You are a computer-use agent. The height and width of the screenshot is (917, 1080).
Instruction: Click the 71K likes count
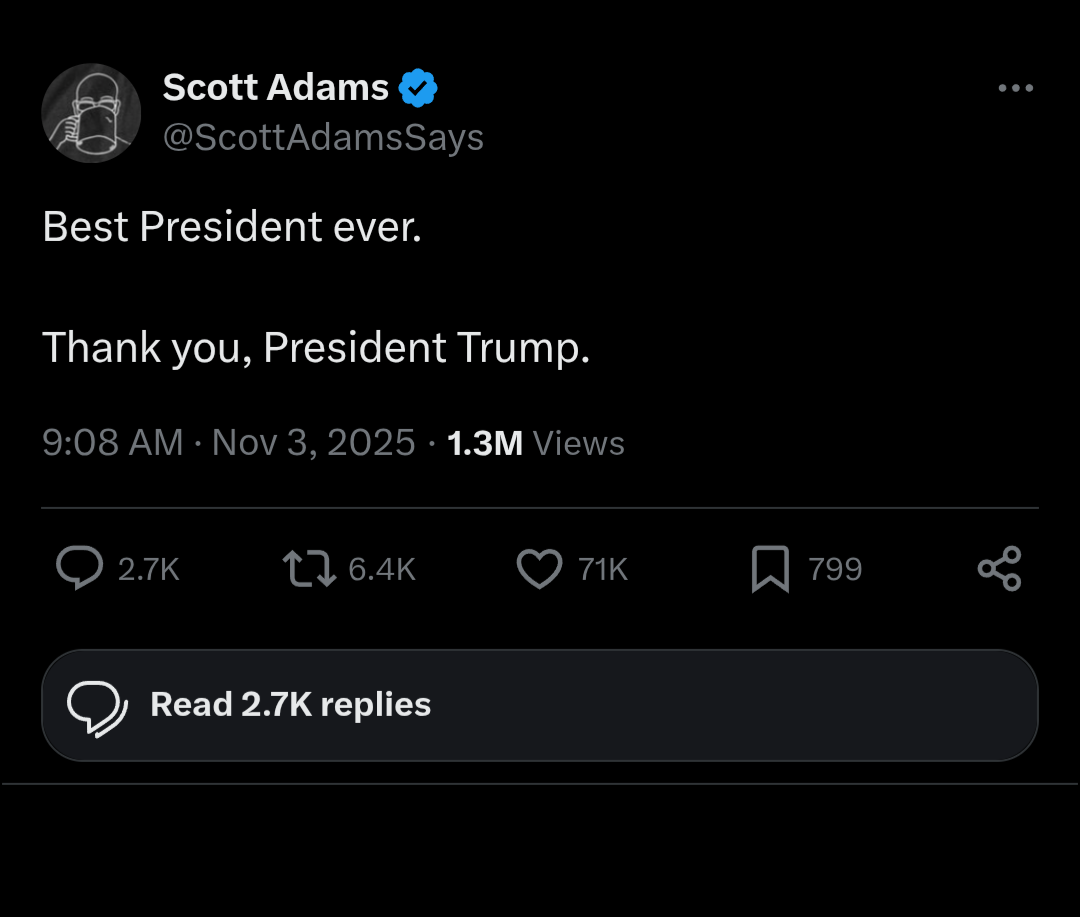click(x=603, y=569)
